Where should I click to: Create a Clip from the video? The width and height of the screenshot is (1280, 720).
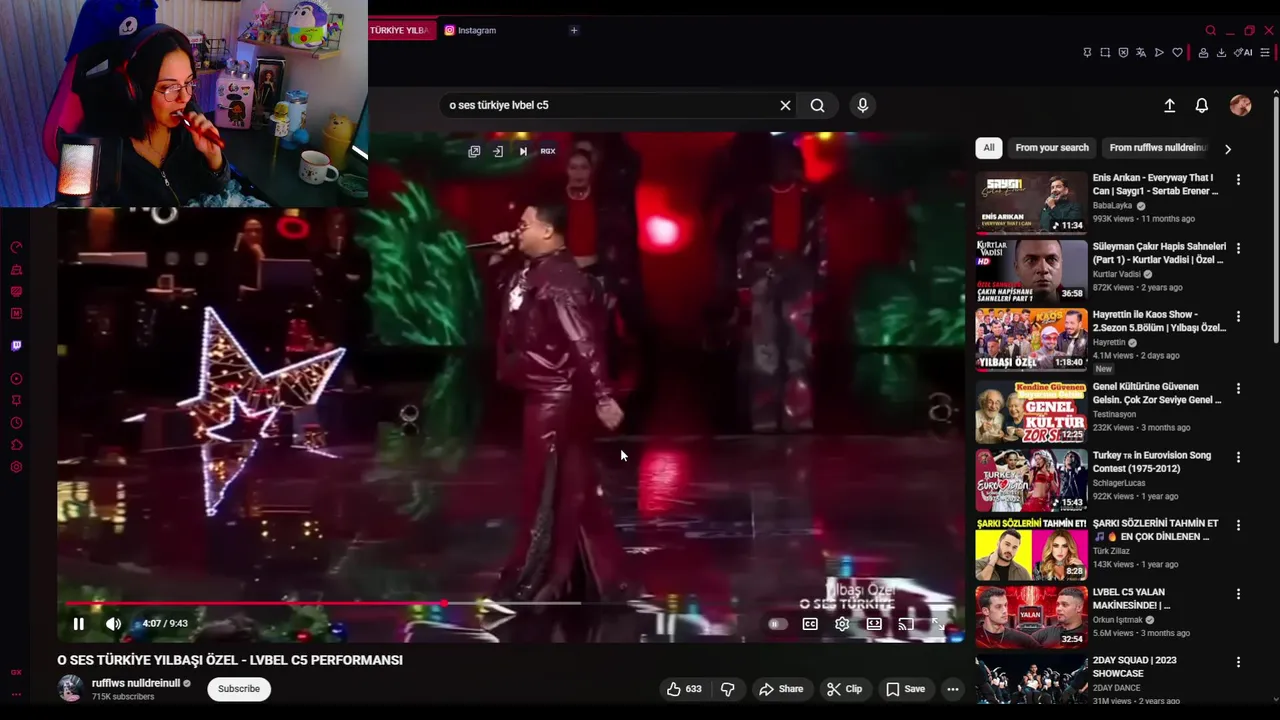pyautogui.click(x=844, y=689)
